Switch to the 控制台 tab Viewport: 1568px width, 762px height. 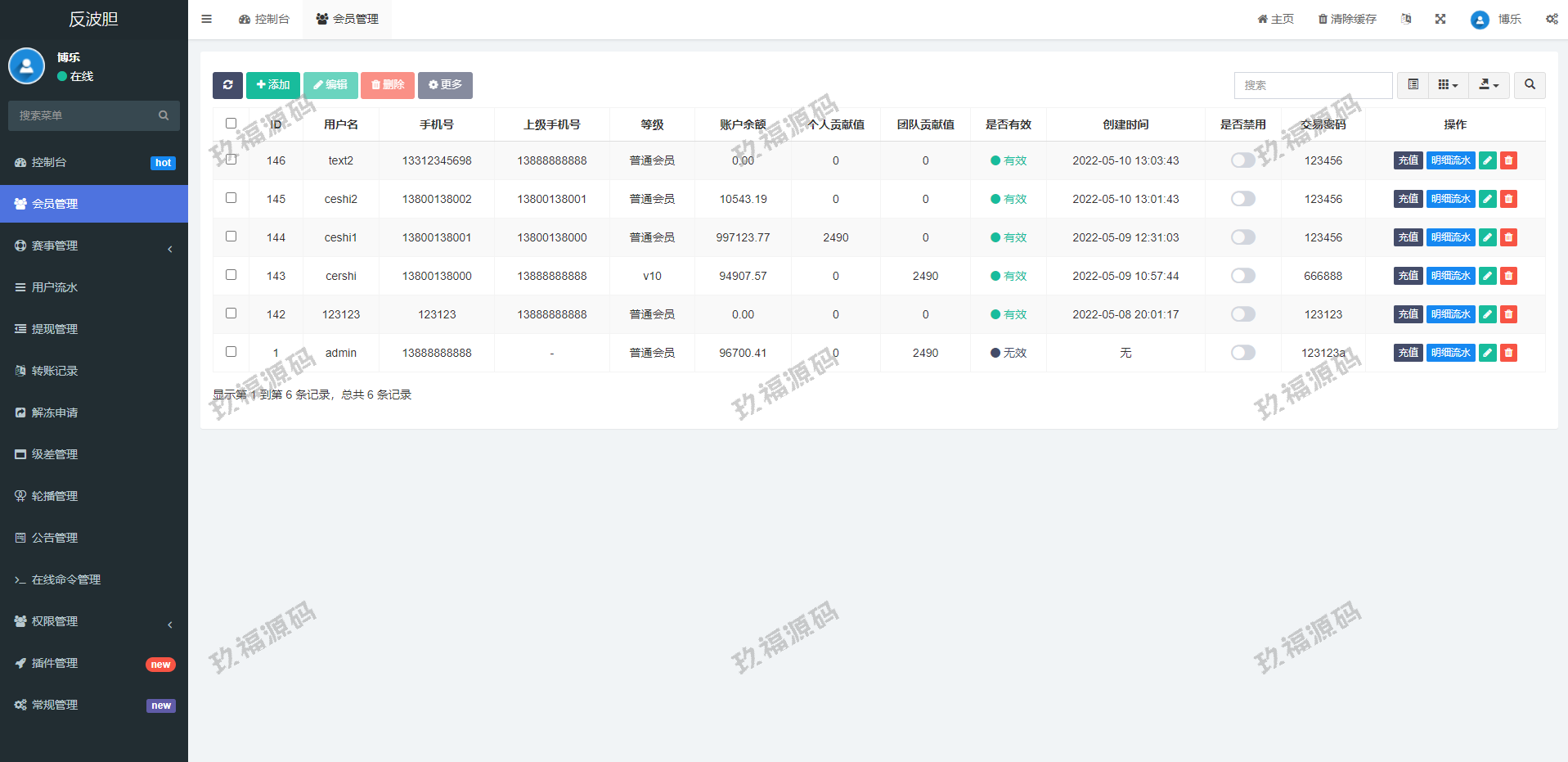[264, 19]
